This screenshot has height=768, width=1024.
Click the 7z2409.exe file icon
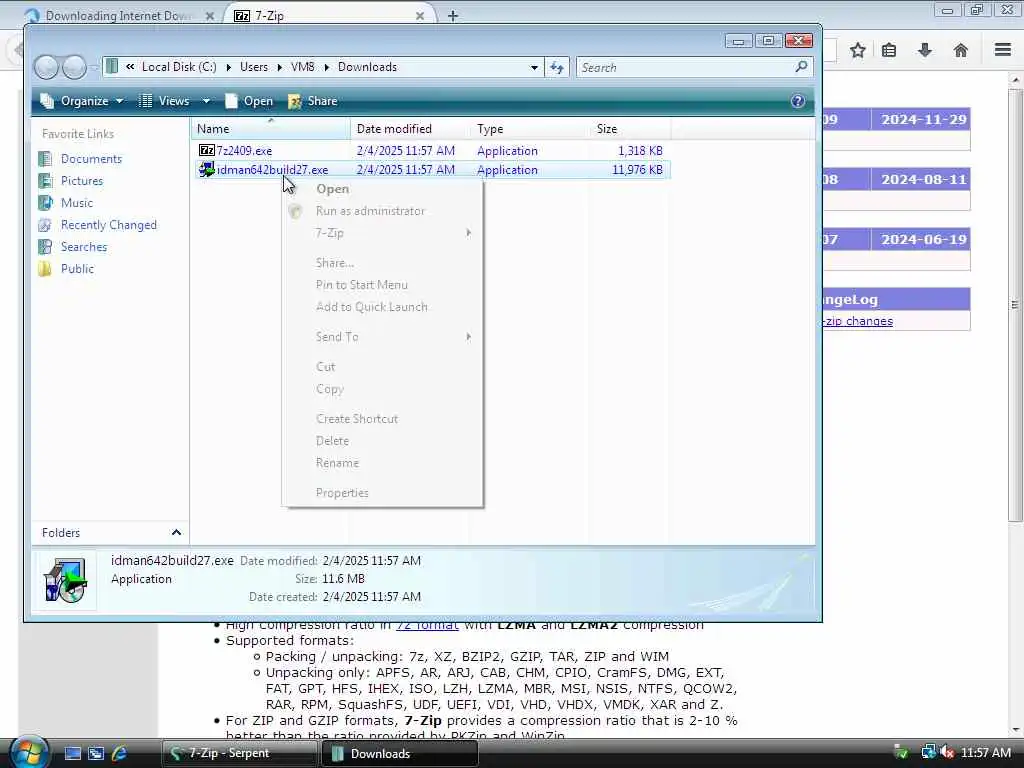coord(206,150)
